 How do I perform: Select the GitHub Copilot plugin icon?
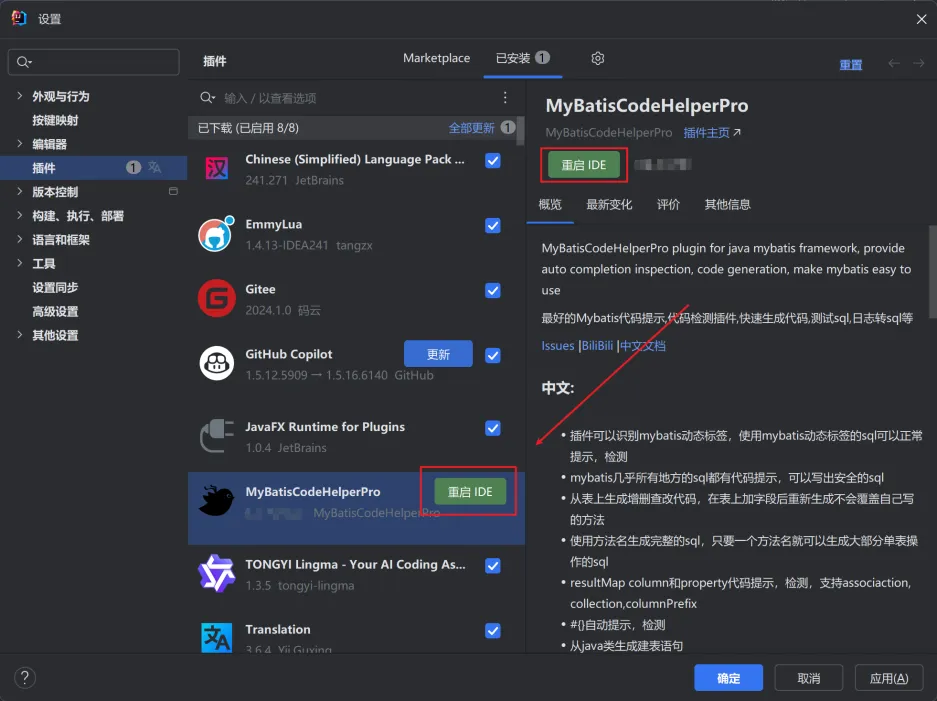(x=216, y=363)
